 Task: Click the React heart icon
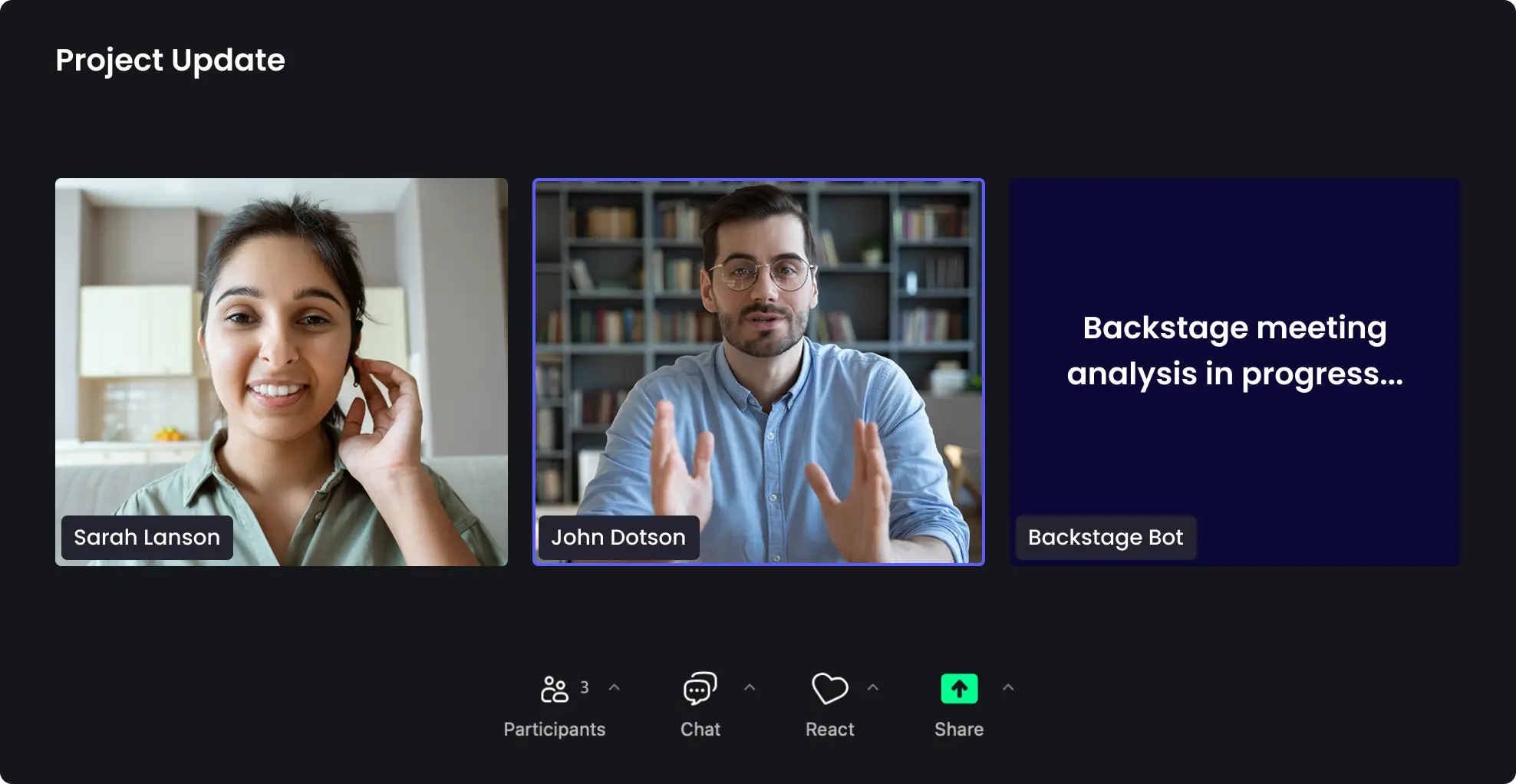(x=830, y=689)
